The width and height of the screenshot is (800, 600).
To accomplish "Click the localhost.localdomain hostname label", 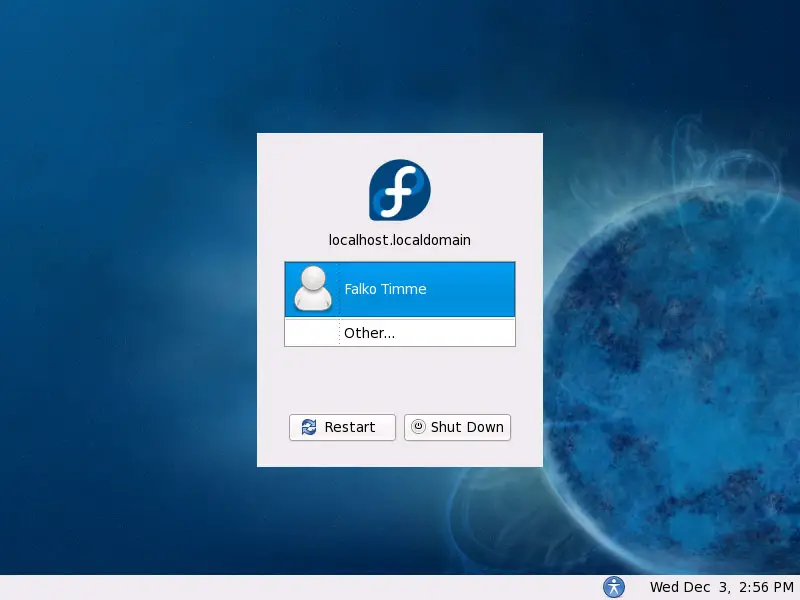I will click(x=399, y=240).
